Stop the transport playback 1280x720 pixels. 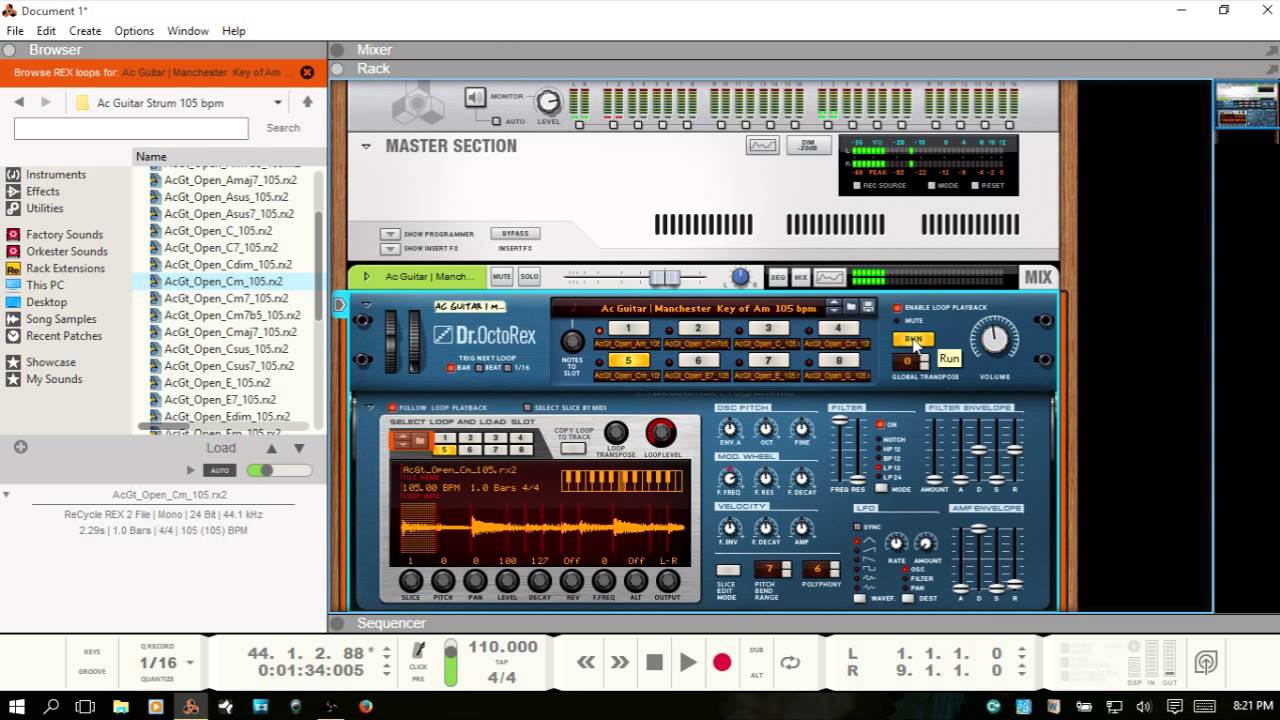pyautogui.click(x=654, y=662)
